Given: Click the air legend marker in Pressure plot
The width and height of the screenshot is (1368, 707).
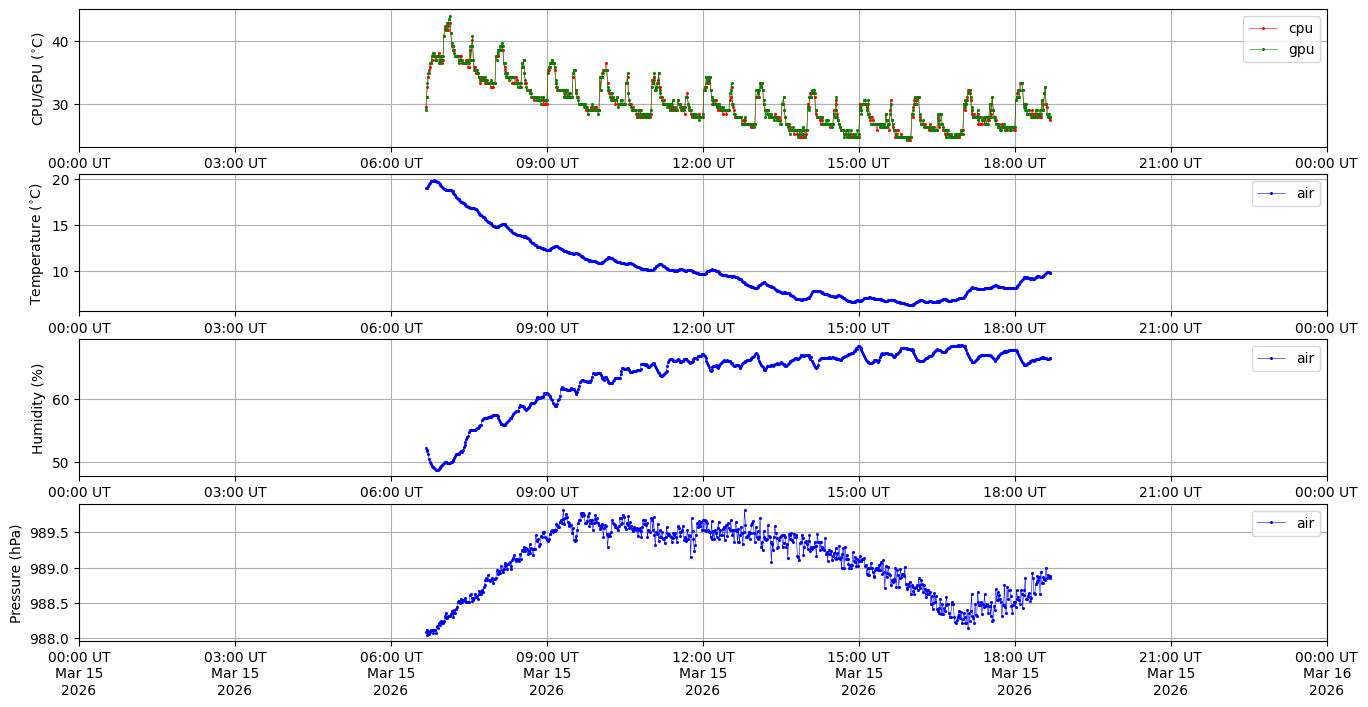Looking at the screenshot, I should tap(1271, 522).
